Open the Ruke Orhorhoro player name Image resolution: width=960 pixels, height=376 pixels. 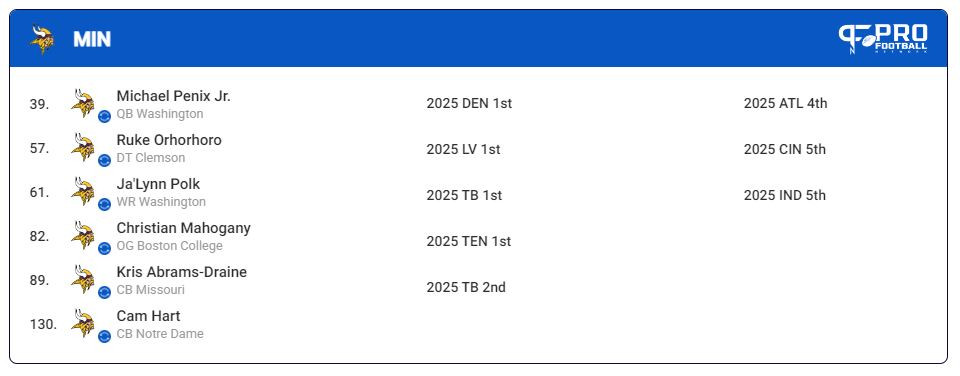pyautogui.click(x=169, y=140)
